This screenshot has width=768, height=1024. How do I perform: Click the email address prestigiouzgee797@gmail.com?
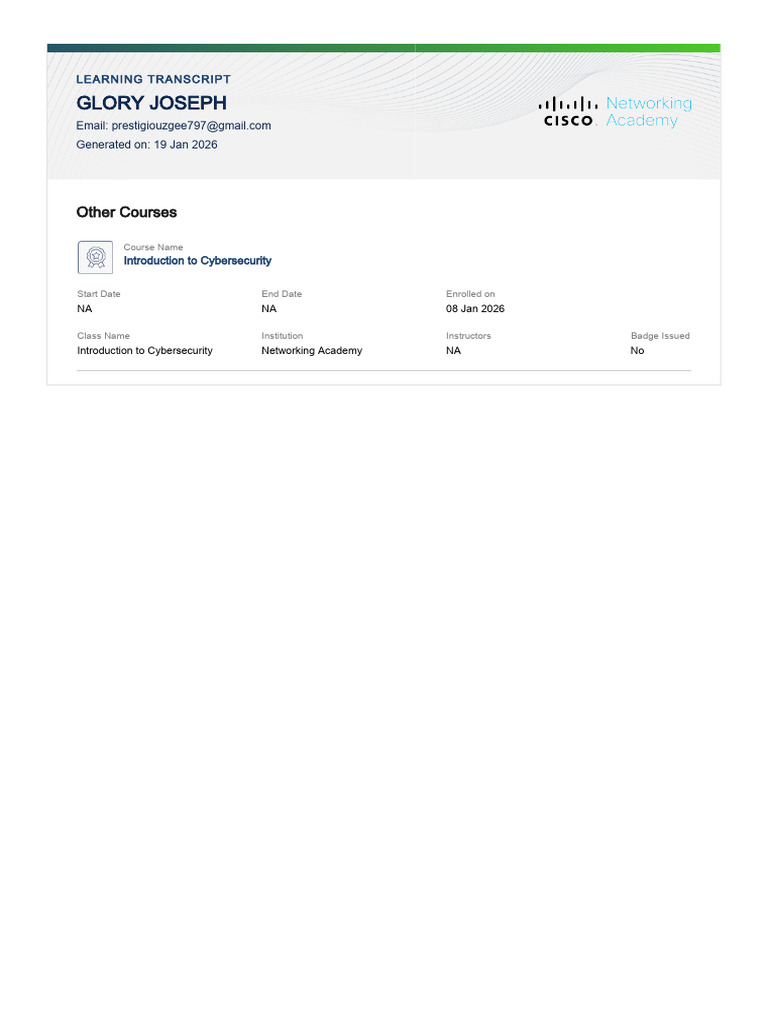coord(191,125)
